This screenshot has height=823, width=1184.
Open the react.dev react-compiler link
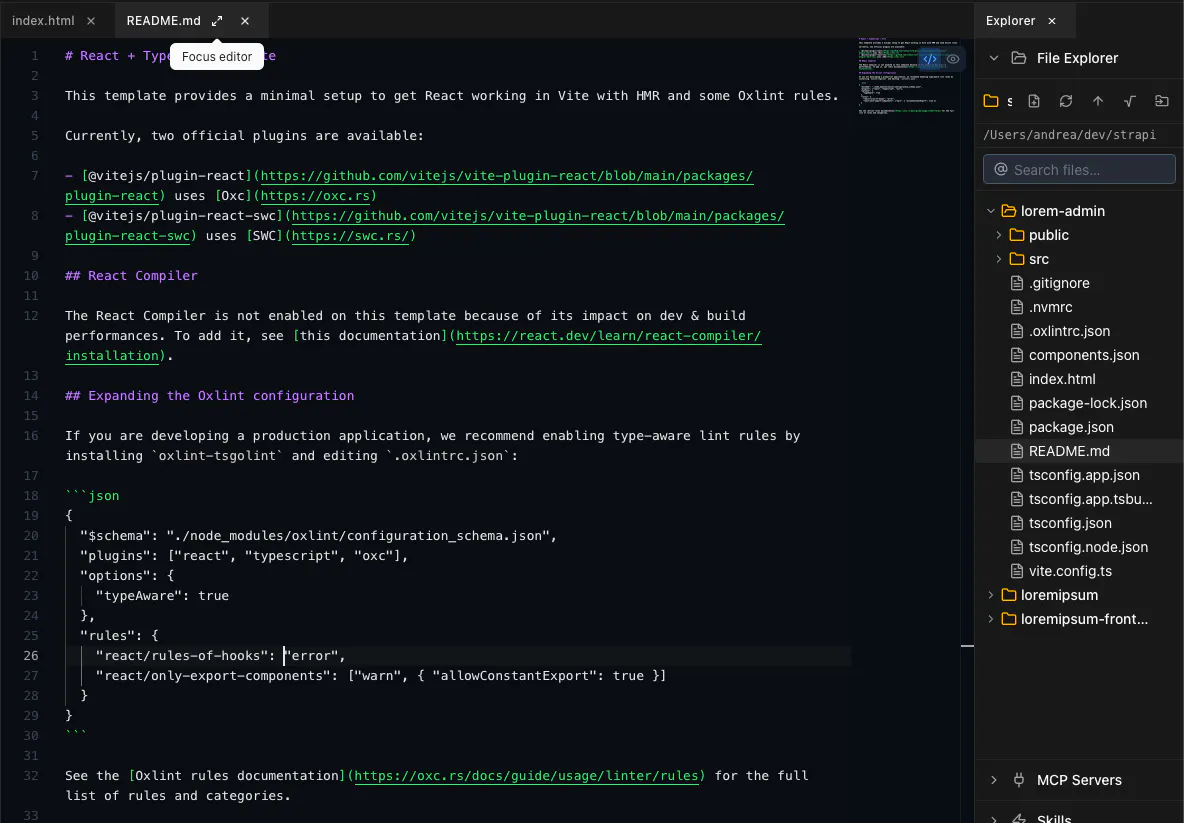point(609,336)
